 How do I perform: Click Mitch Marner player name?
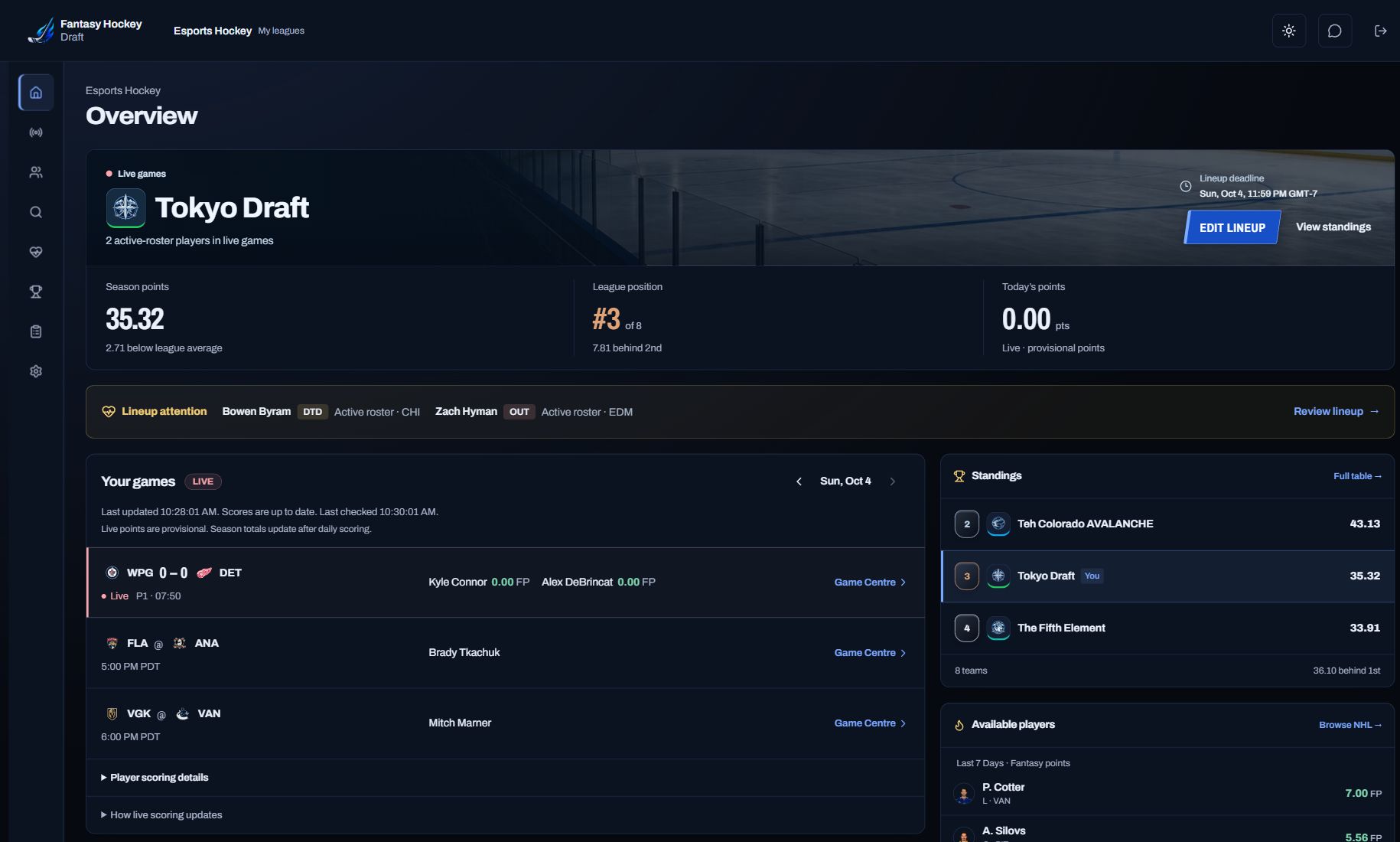tap(460, 723)
